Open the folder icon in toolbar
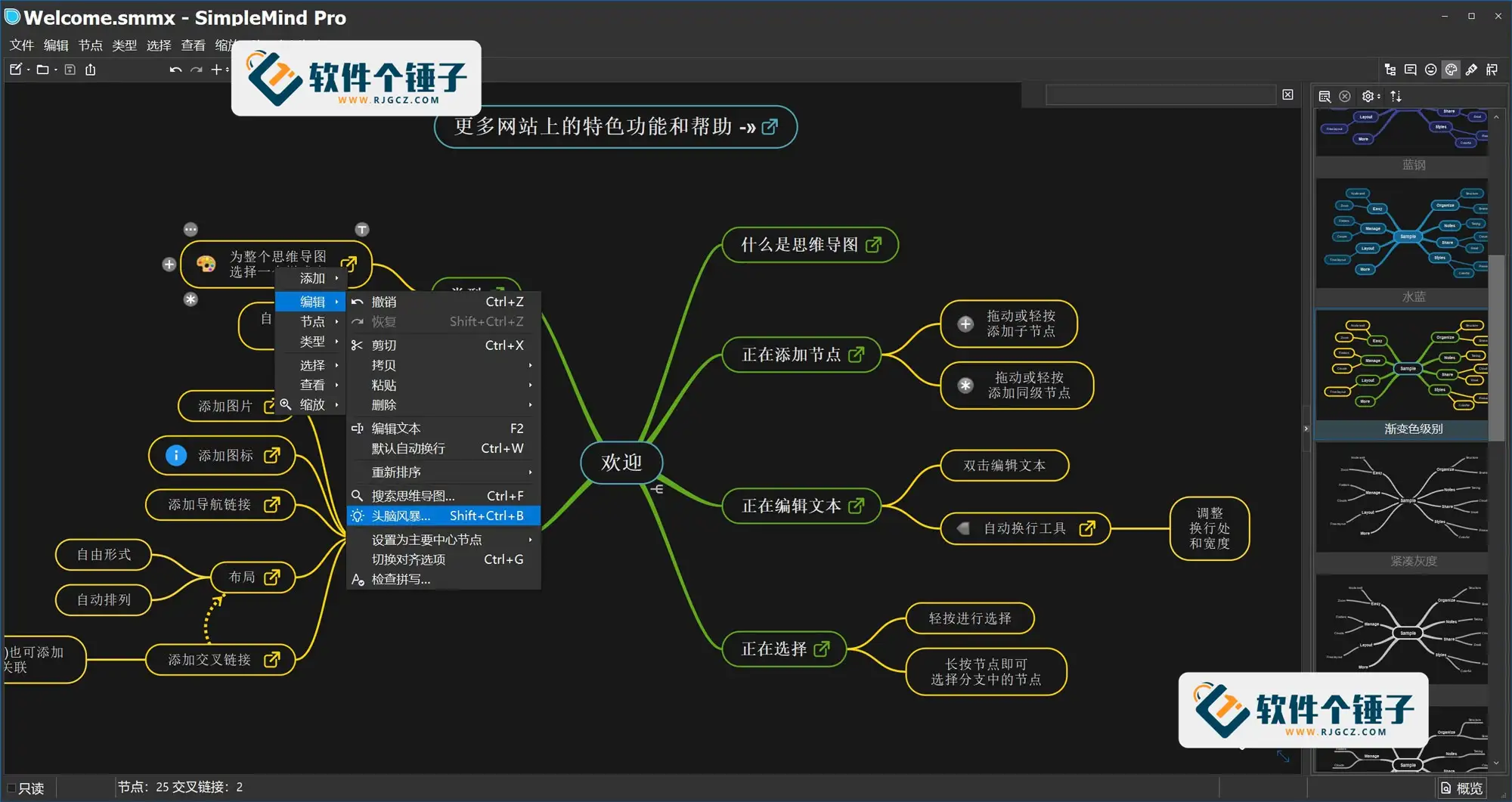 coord(42,70)
